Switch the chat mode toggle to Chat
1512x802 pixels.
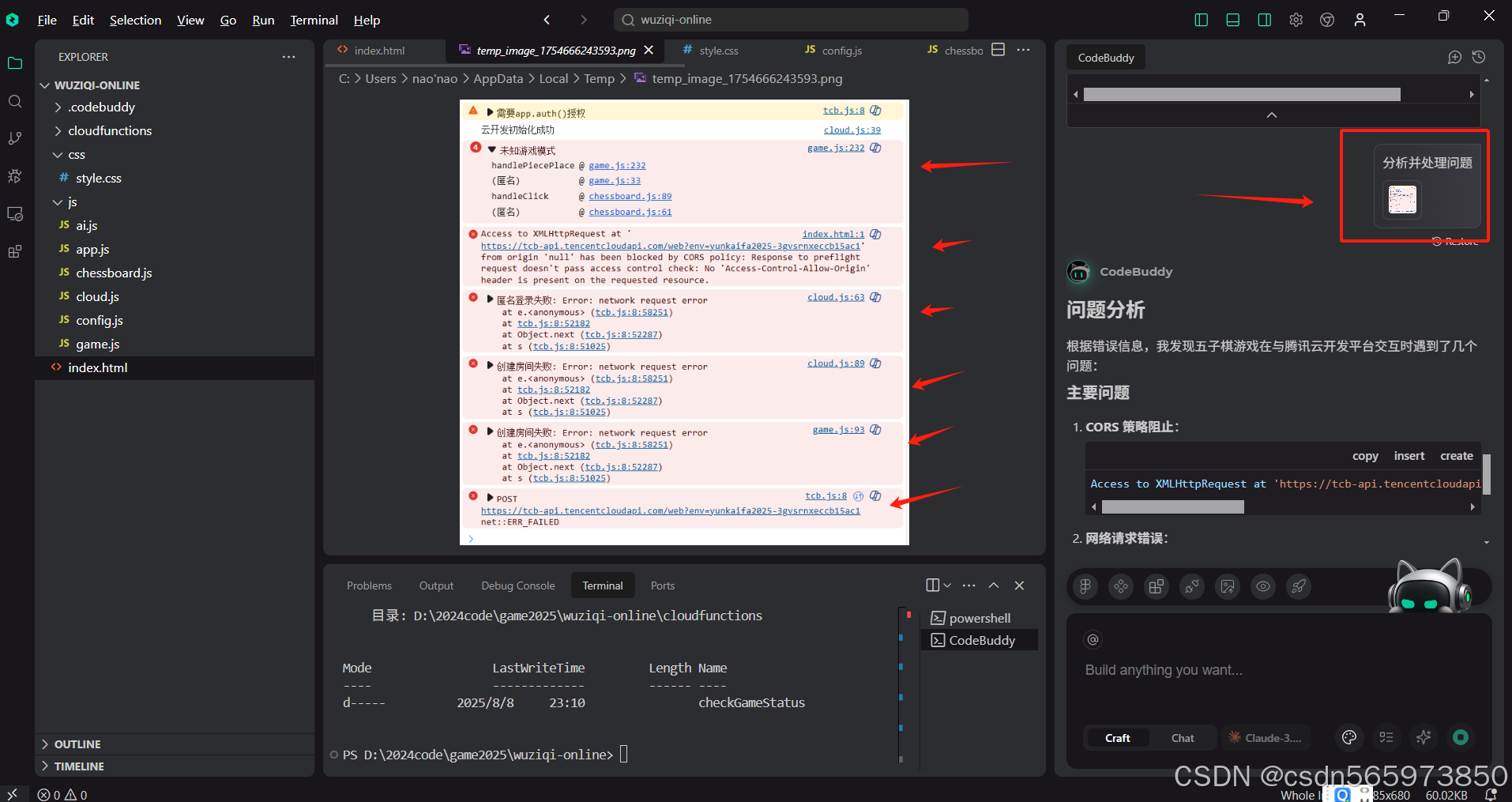1183,737
